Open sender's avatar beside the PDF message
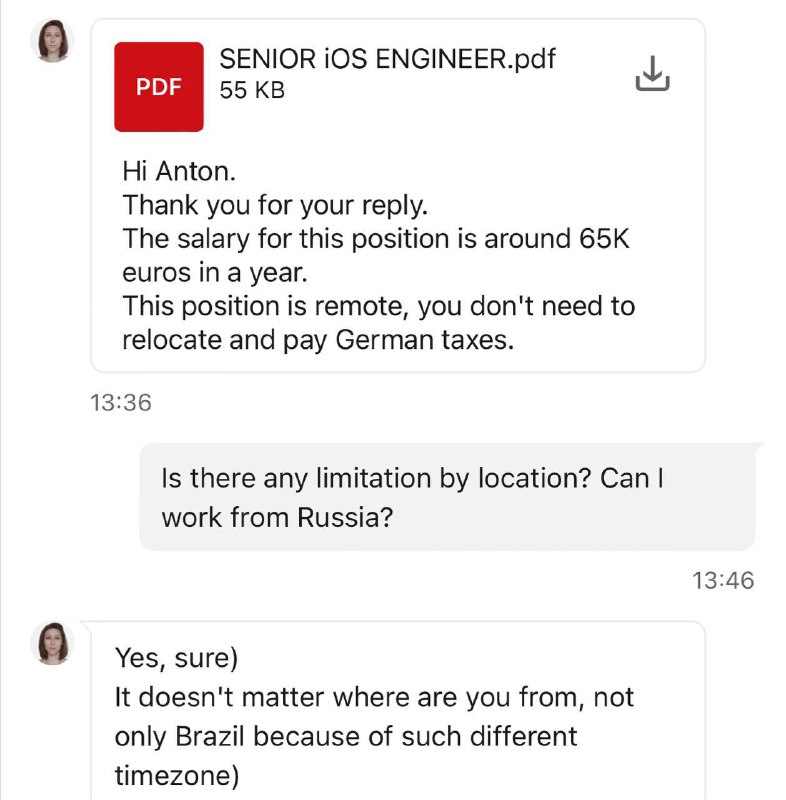Viewport: 786px width, 800px height. point(53,41)
